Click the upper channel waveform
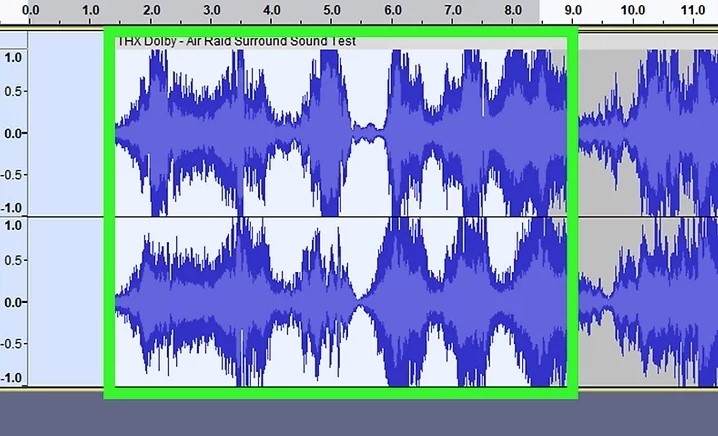This screenshot has width=718, height=436. 416,133
